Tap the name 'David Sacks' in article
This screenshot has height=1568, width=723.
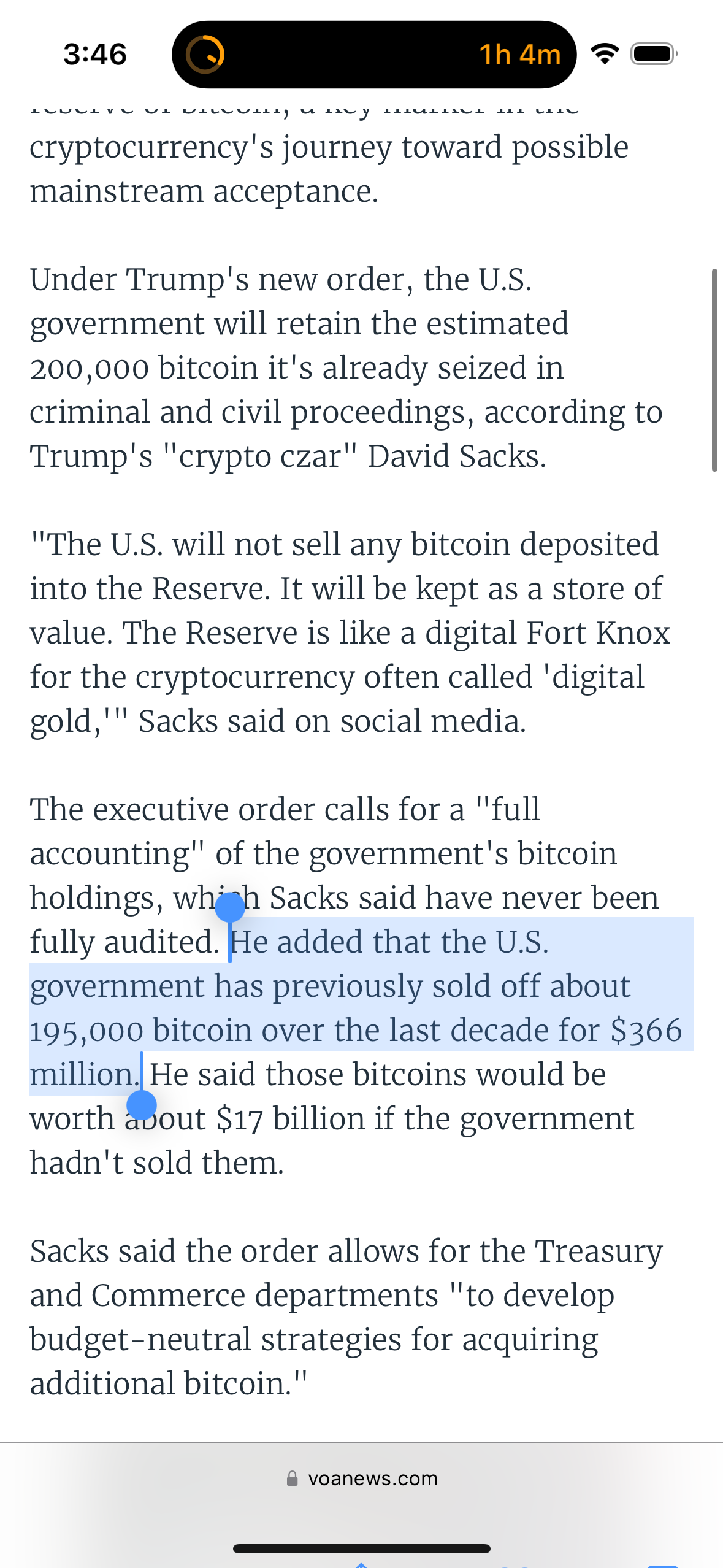456,456
